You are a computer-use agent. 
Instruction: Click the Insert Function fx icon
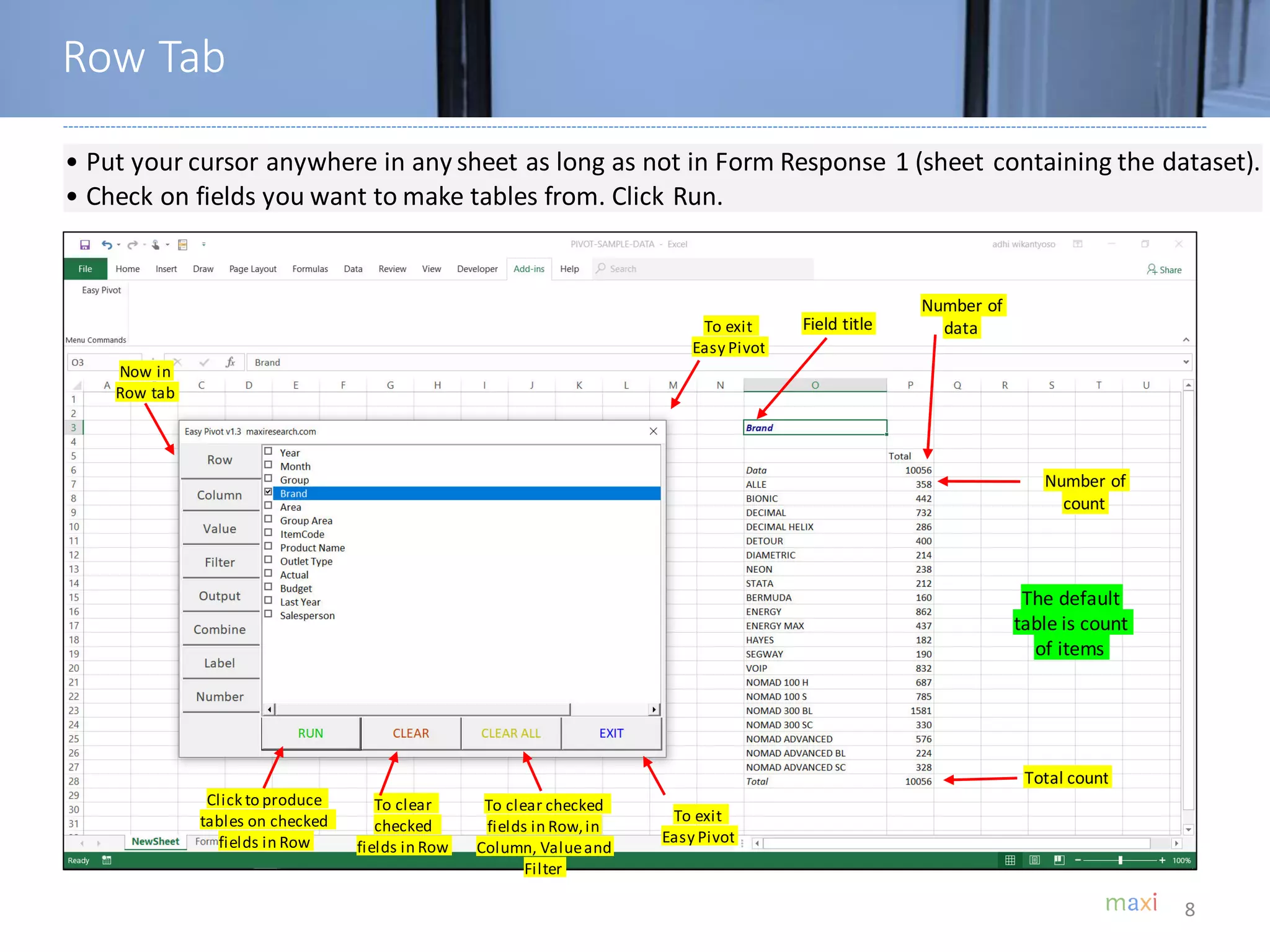click(230, 362)
